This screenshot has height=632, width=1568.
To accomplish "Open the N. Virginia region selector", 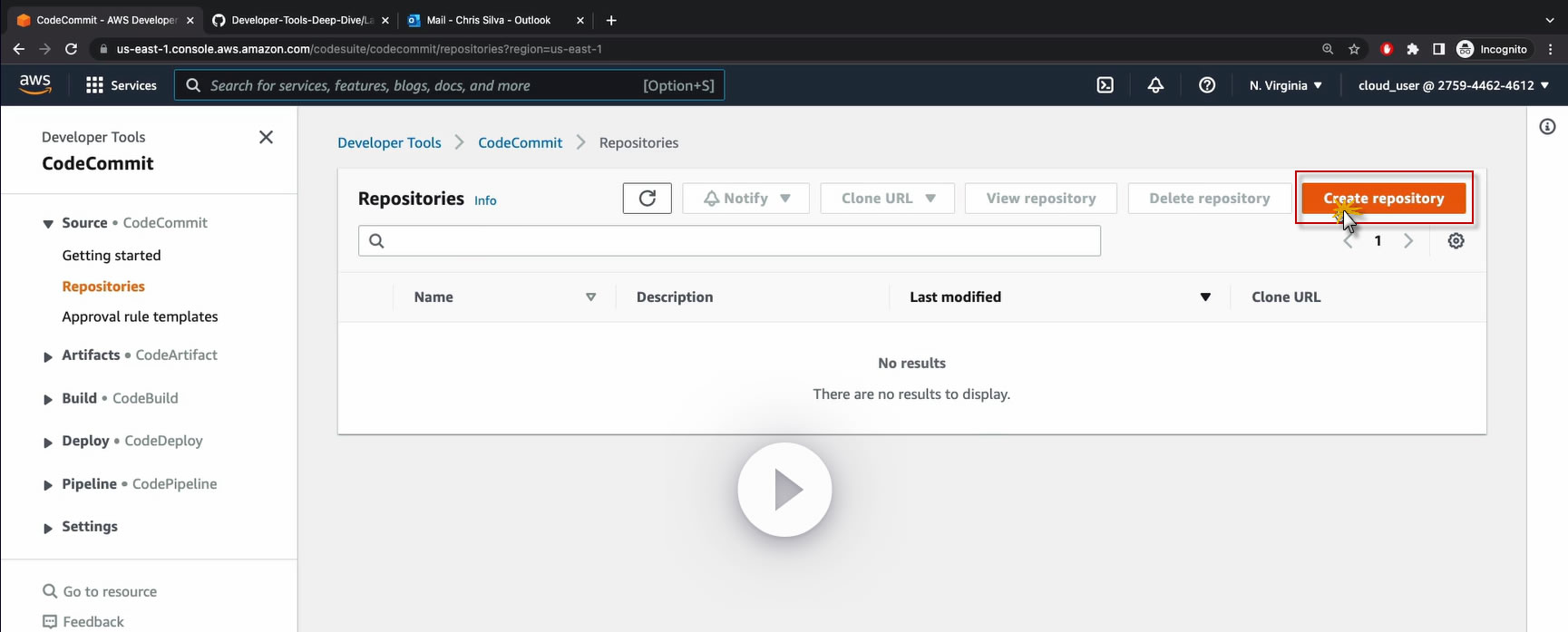I will click(x=1285, y=85).
